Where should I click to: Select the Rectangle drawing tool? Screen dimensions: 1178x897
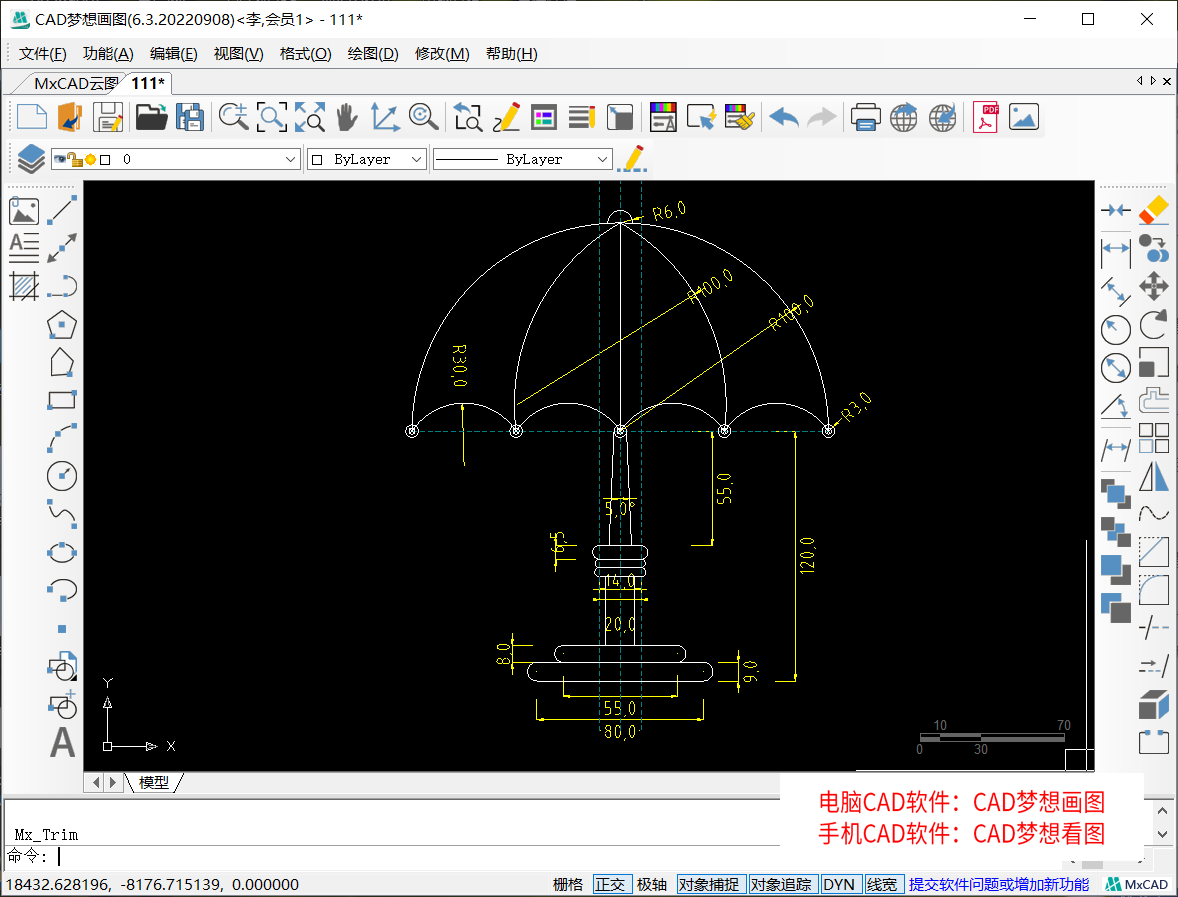[x=62, y=400]
